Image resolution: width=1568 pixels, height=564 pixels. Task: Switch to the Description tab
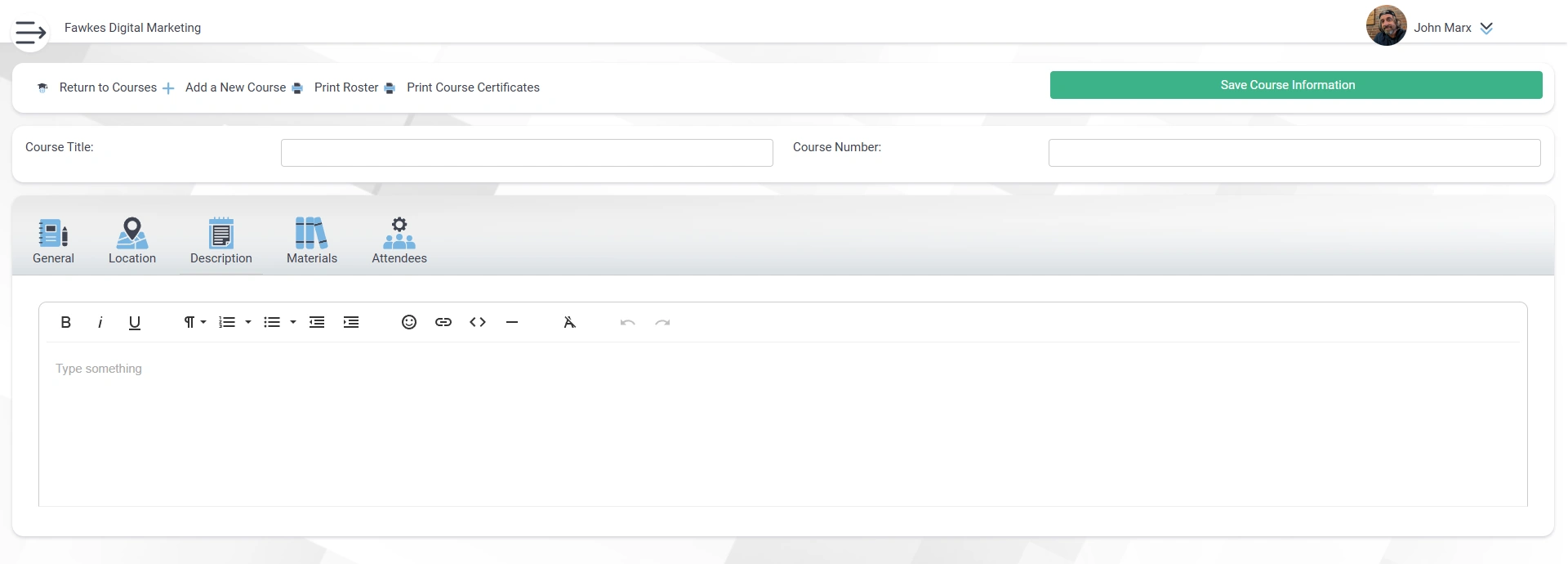click(x=220, y=241)
